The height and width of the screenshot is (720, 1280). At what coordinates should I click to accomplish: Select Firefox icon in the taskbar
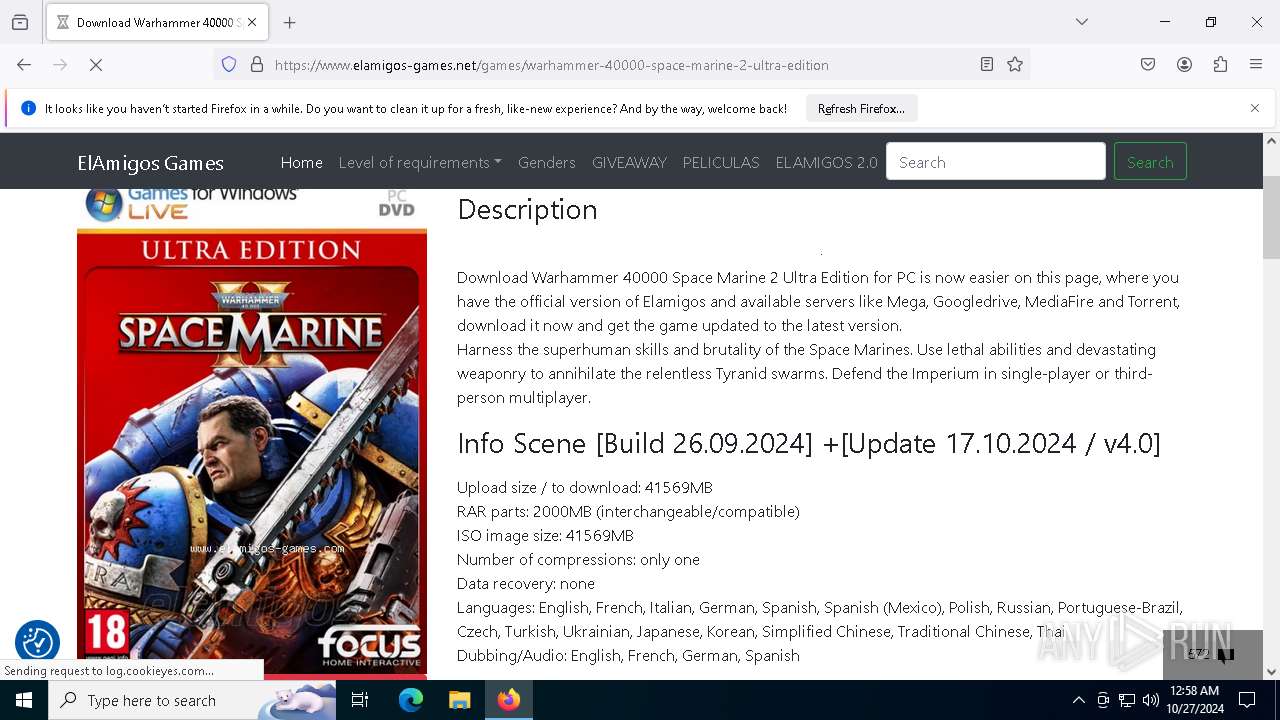[x=508, y=700]
